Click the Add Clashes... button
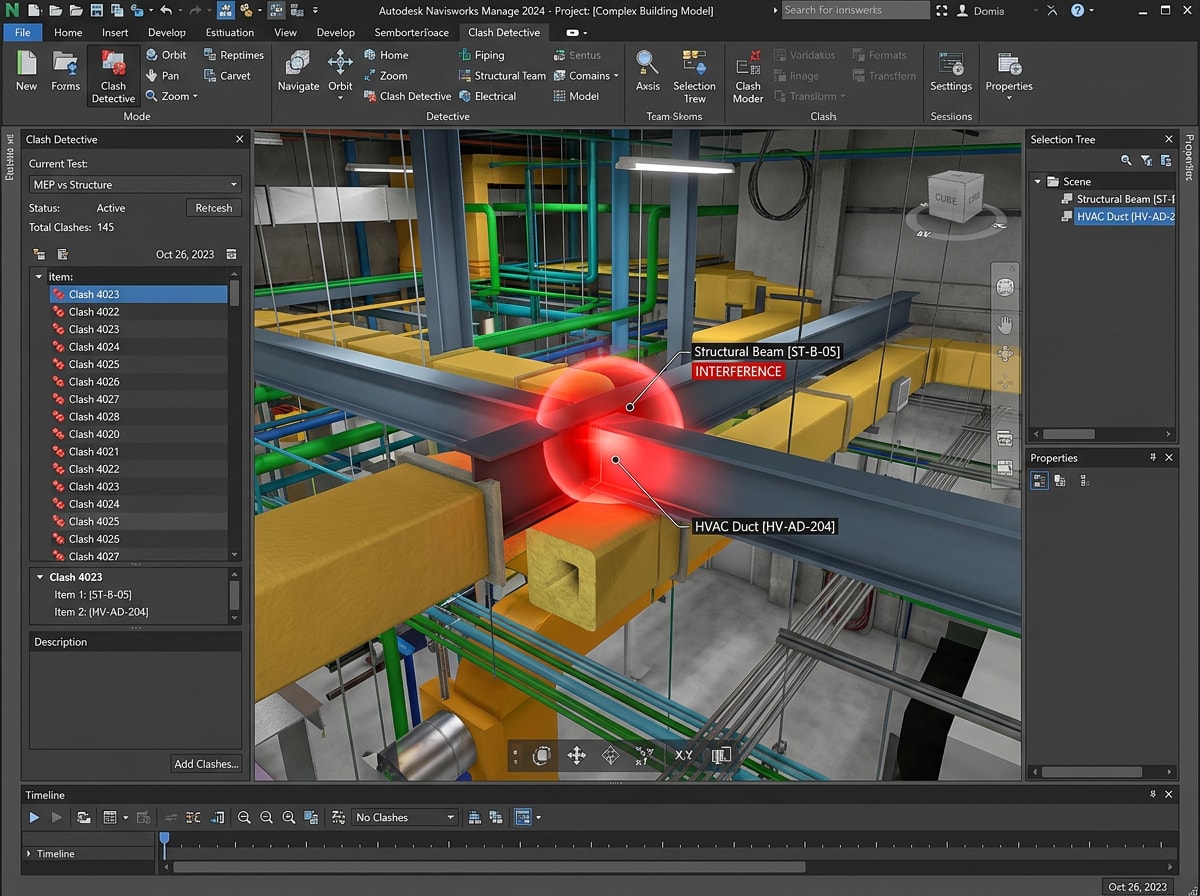 click(206, 764)
